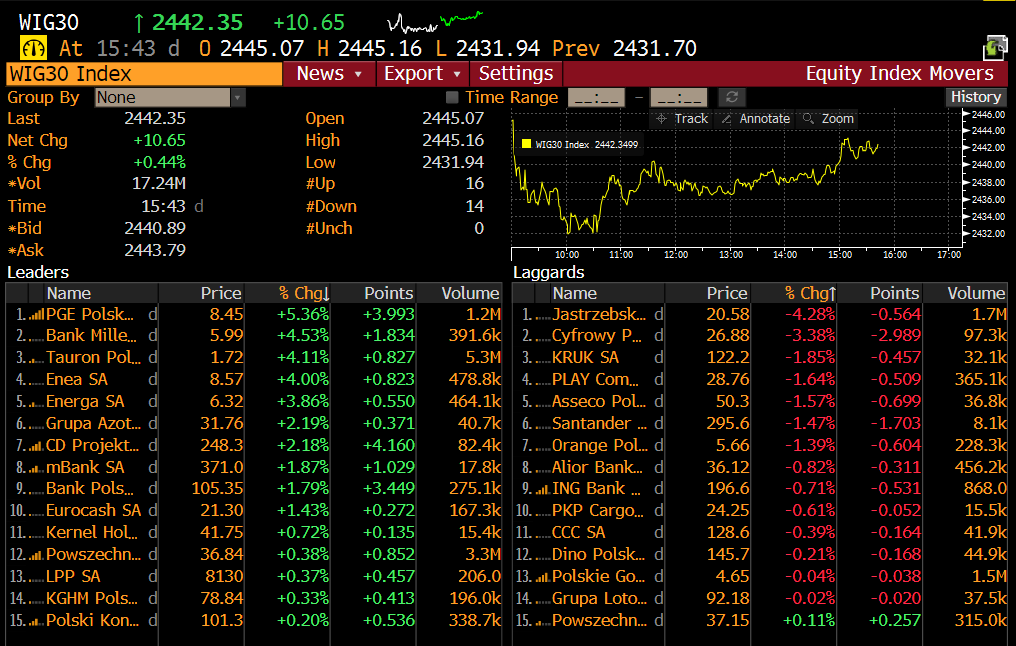This screenshot has height=646, width=1016.
Task: Click the History button
Action: [975, 97]
